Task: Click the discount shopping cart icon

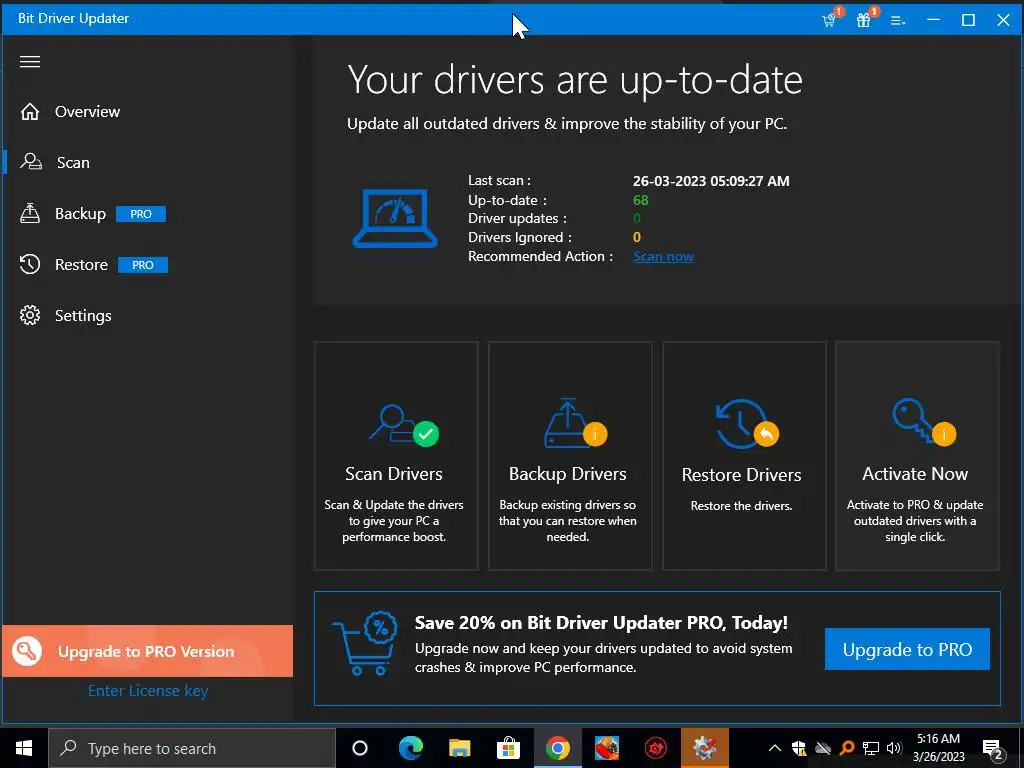Action: [x=366, y=643]
